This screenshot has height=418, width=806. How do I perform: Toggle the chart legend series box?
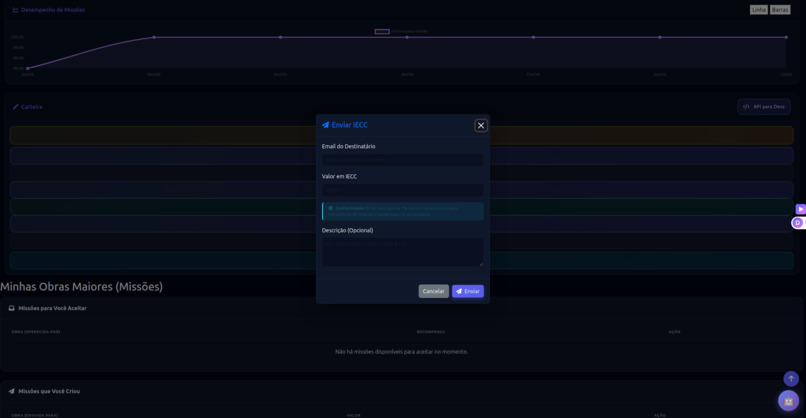382,31
